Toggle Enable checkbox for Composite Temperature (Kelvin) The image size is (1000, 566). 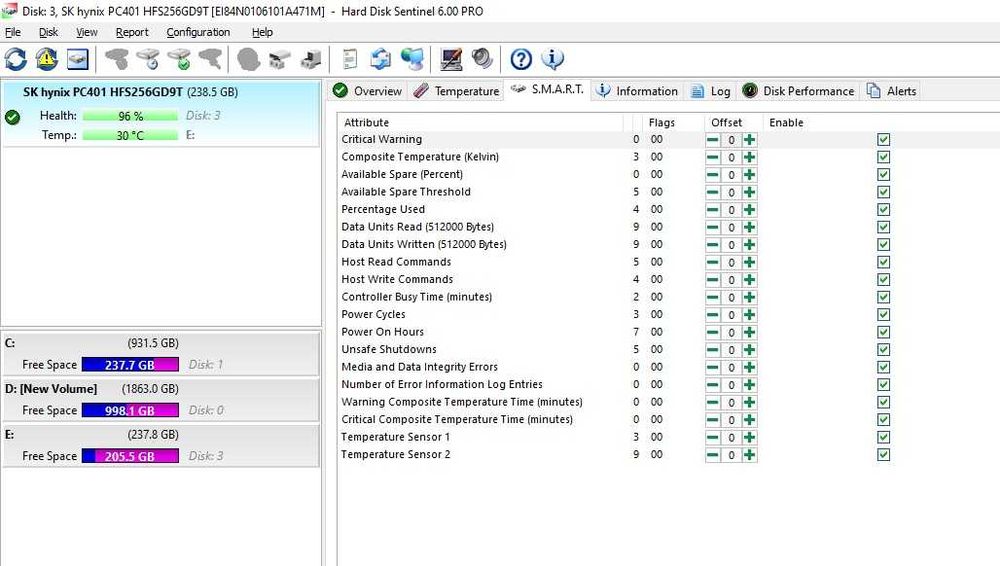click(883, 157)
